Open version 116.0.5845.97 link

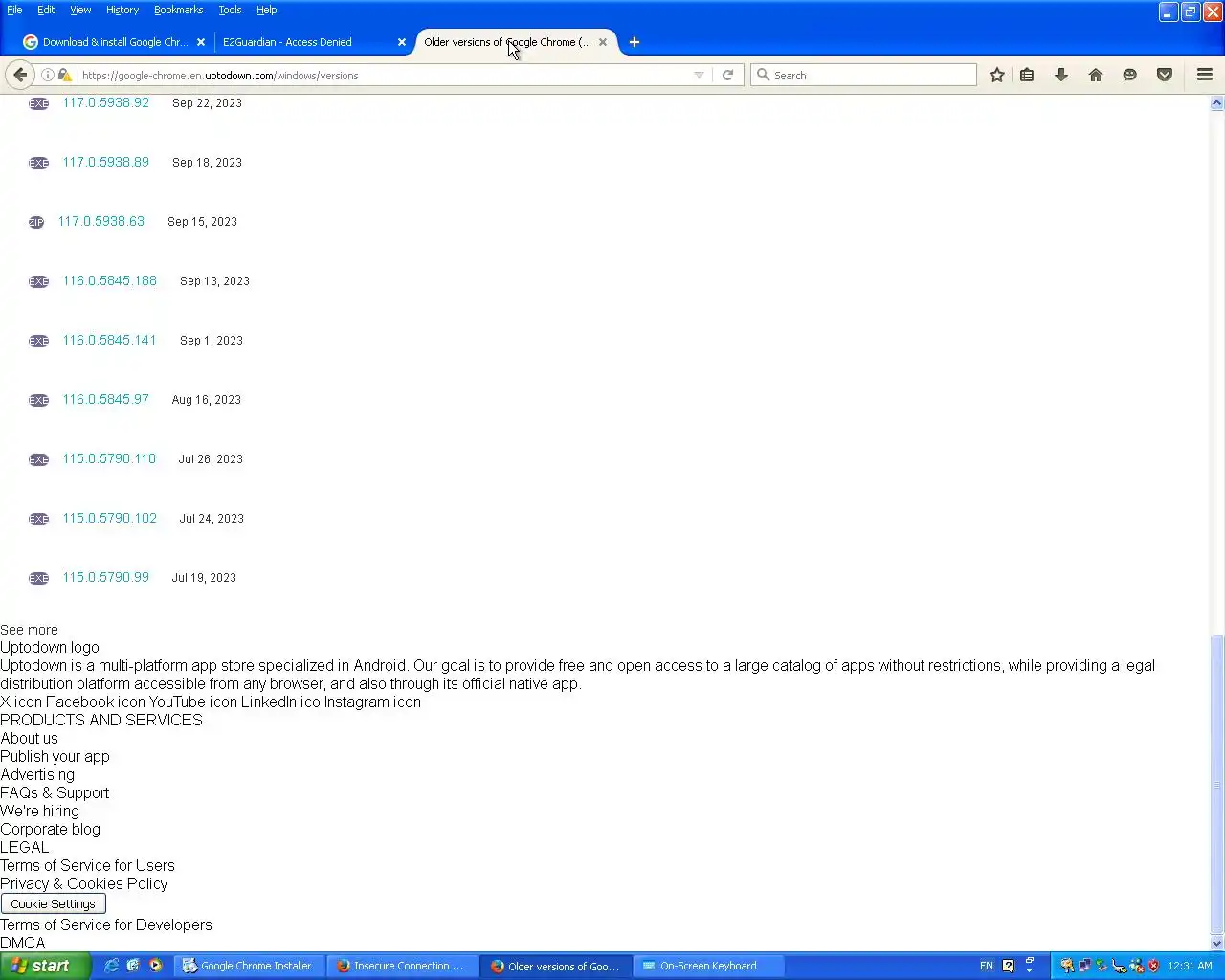(x=106, y=399)
